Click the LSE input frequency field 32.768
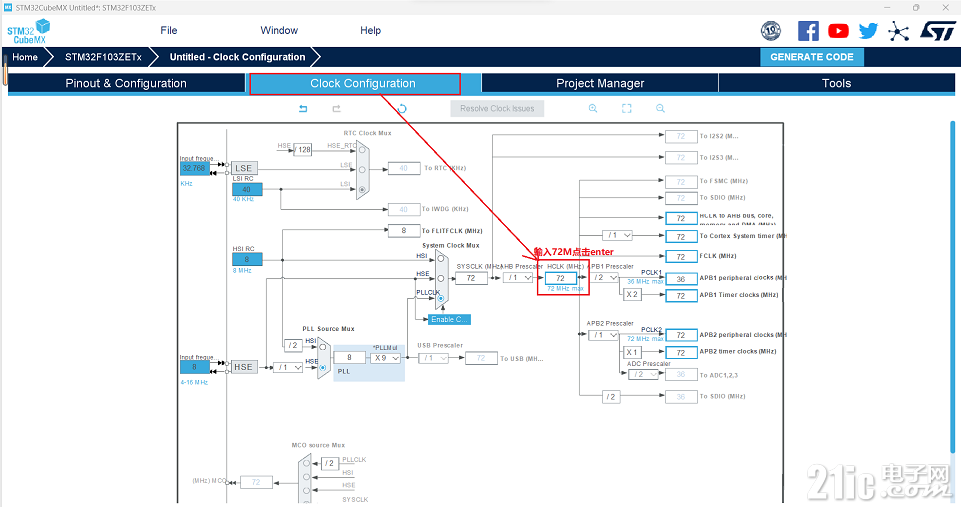The width and height of the screenshot is (961, 507). (x=194, y=168)
